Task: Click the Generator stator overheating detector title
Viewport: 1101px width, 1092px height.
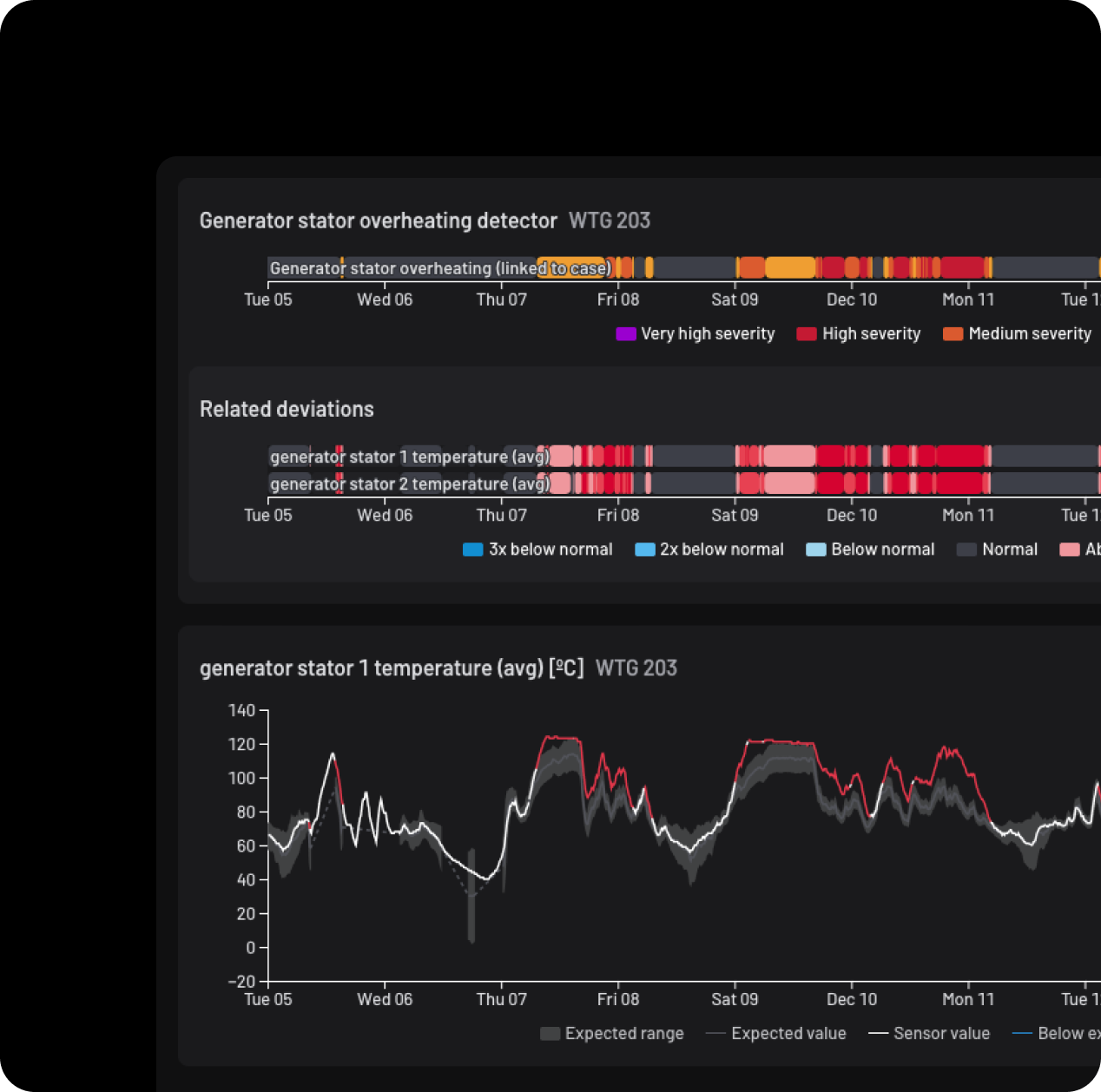Action: tap(378, 220)
